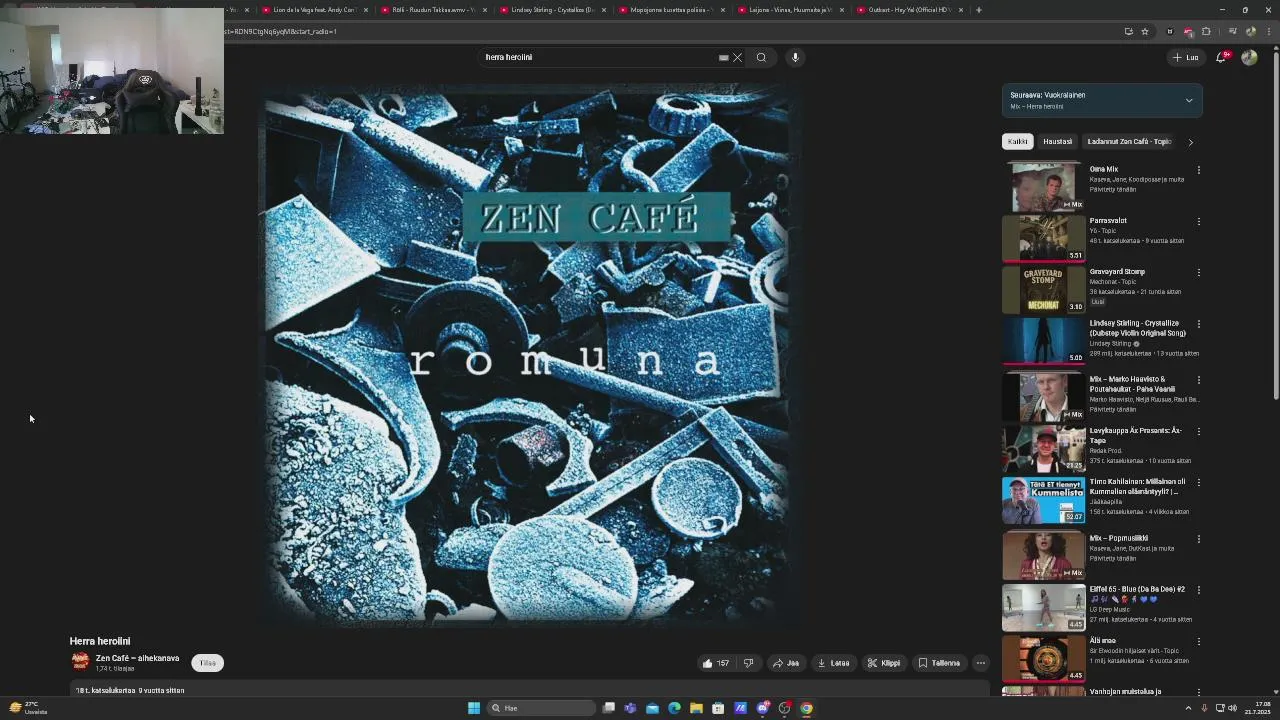Open the Graveyard Stomp thumbnail
Viewport: 1280px width, 720px height.
[1043, 289]
